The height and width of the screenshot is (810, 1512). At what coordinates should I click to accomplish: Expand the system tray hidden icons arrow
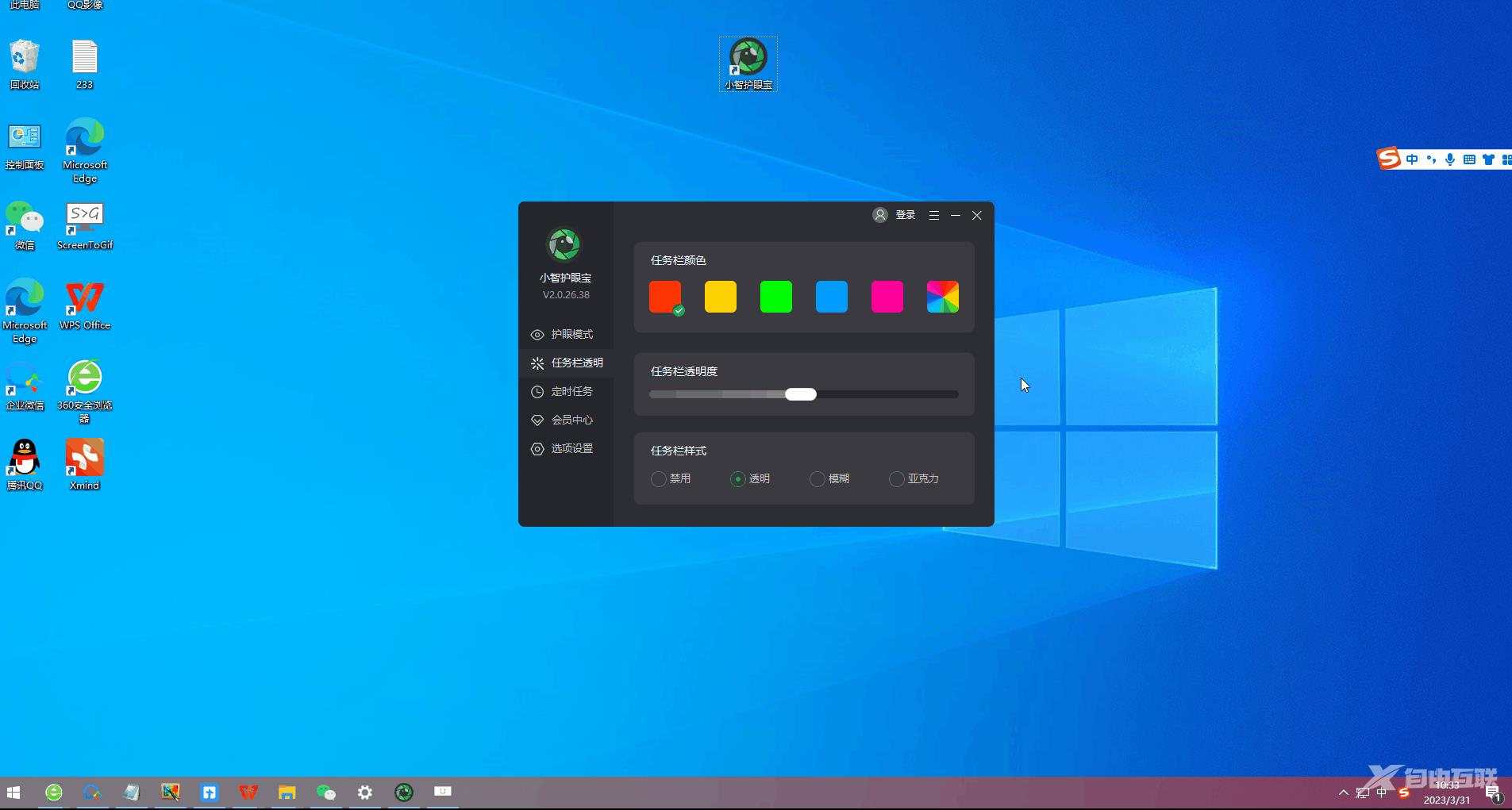tap(1343, 793)
